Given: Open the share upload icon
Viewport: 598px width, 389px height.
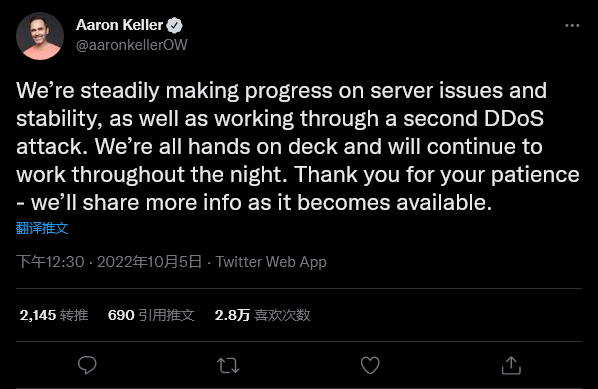Looking at the screenshot, I should point(511,365).
